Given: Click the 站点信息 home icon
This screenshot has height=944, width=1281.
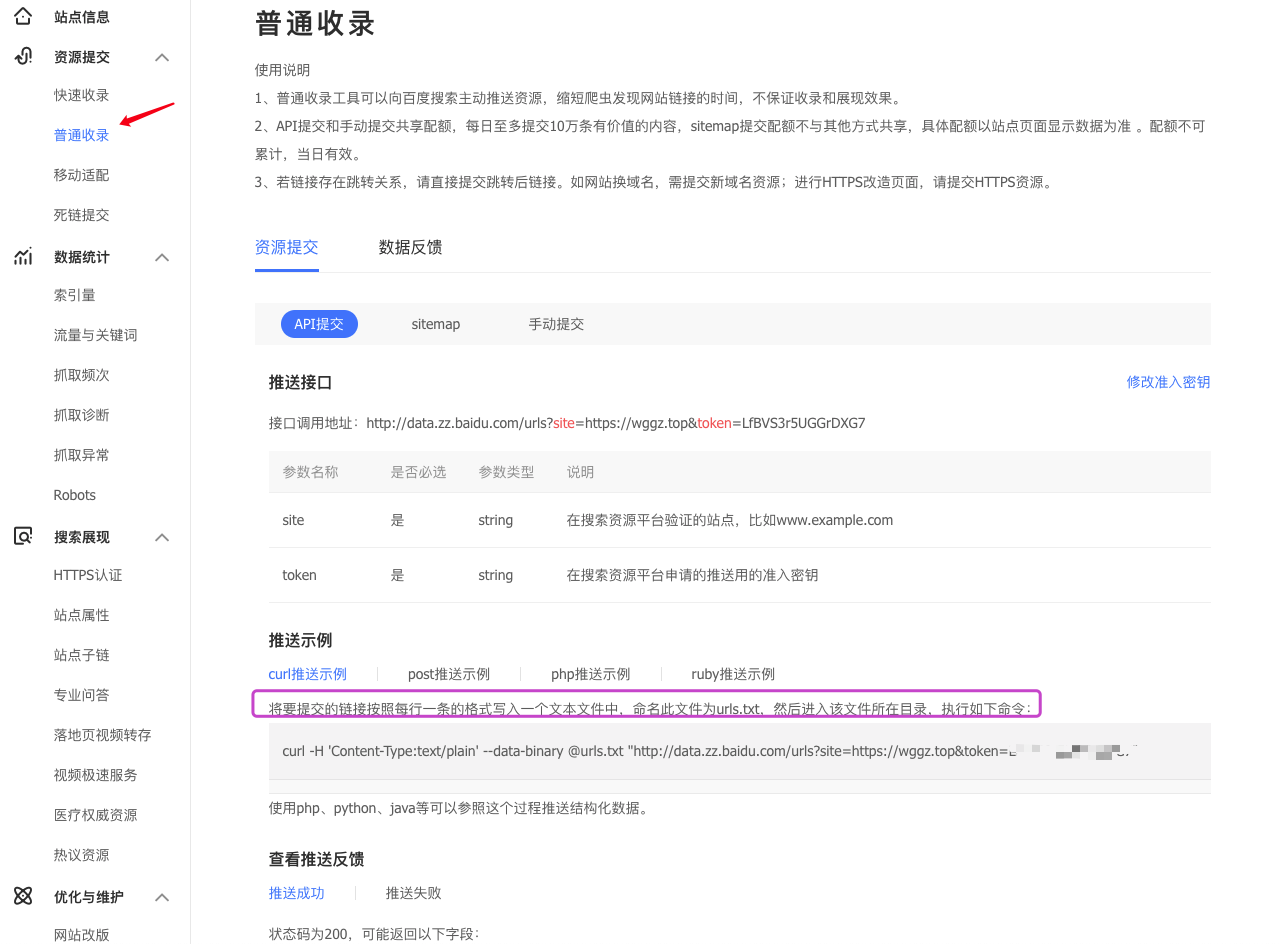Looking at the screenshot, I should (23, 16).
